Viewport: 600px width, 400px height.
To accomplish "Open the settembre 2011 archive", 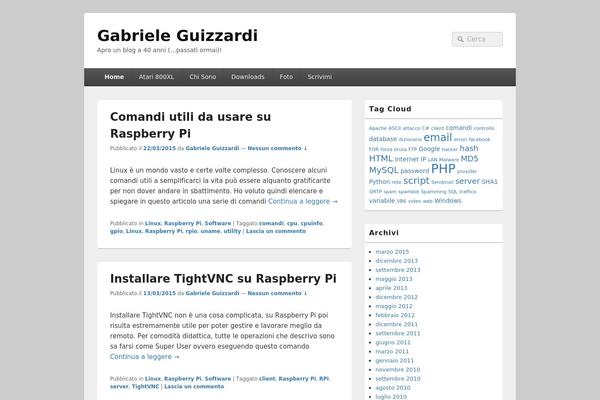I will pos(398,333).
